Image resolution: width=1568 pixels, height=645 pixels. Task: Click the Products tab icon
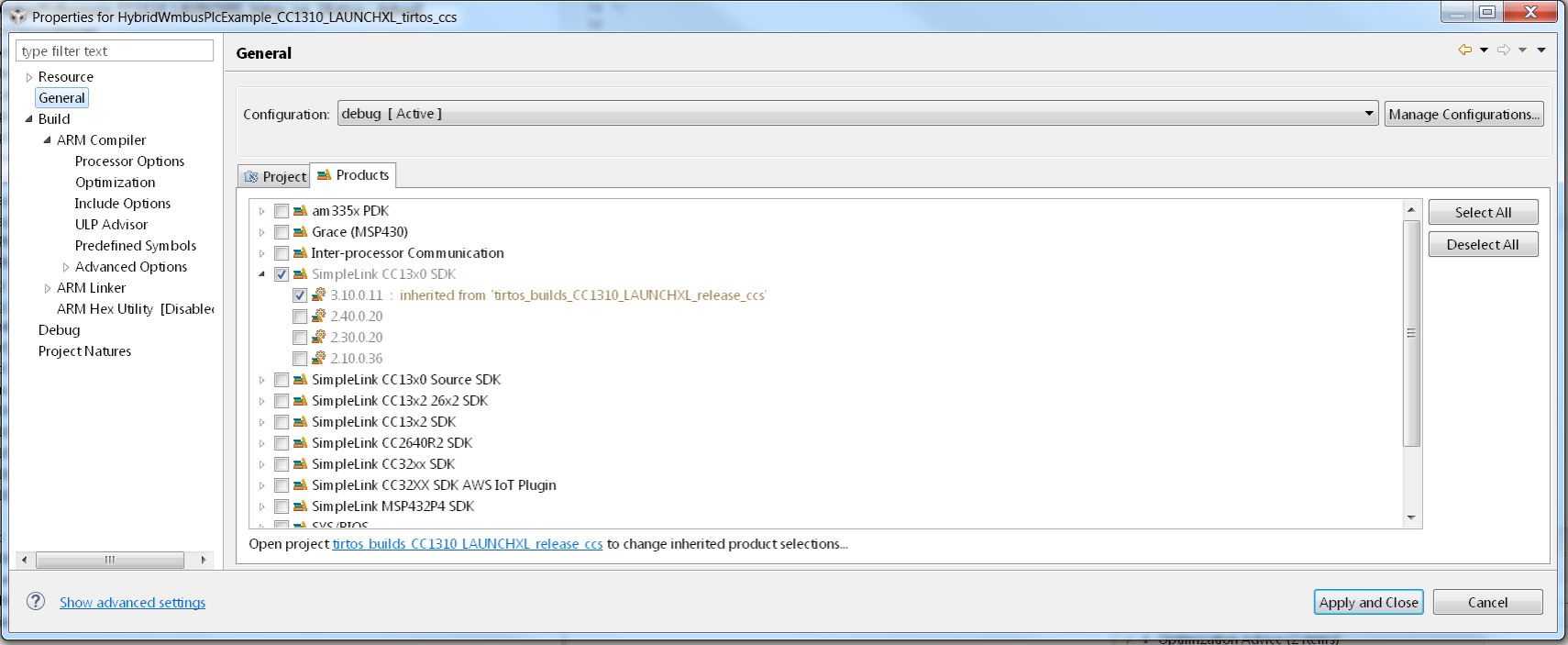pyautogui.click(x=324, y=175)
